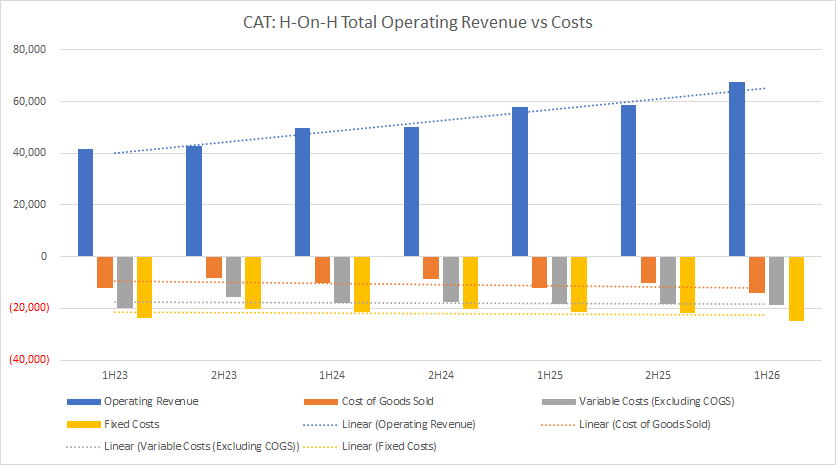Click the chart title text
Image resolution: width=836 pixels, height=465 pixels.
point(417,22)
